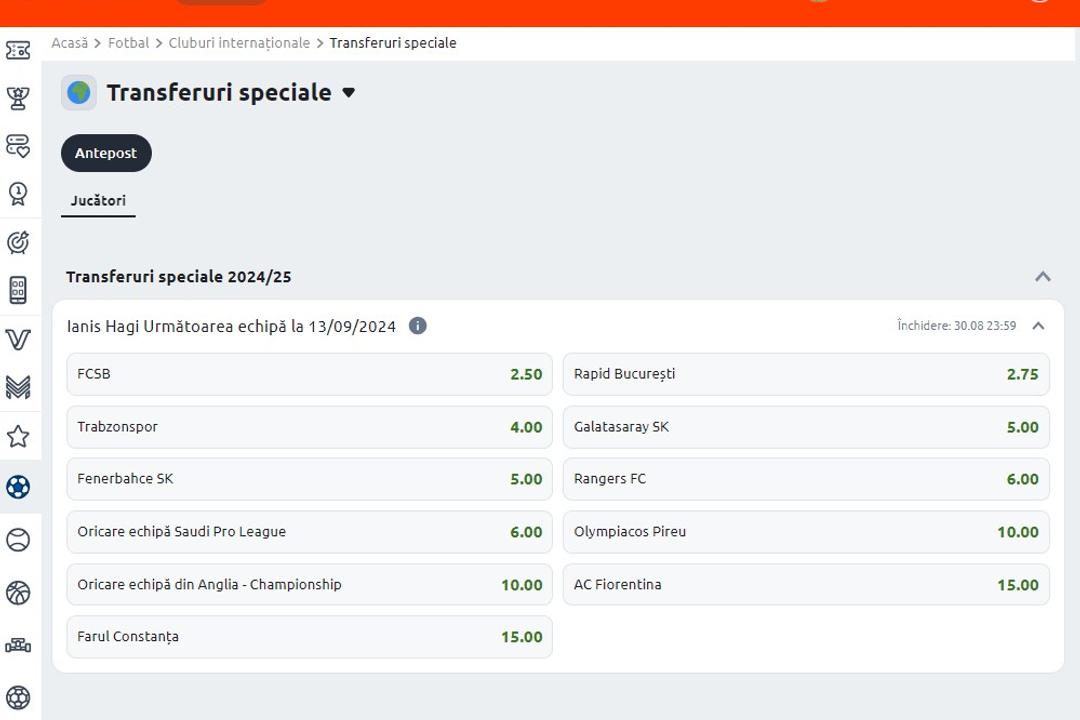Viewport: 1080px width, 720px height.
Task: Open the trophy competitions sidebar icon
Action: coord(18,98)
